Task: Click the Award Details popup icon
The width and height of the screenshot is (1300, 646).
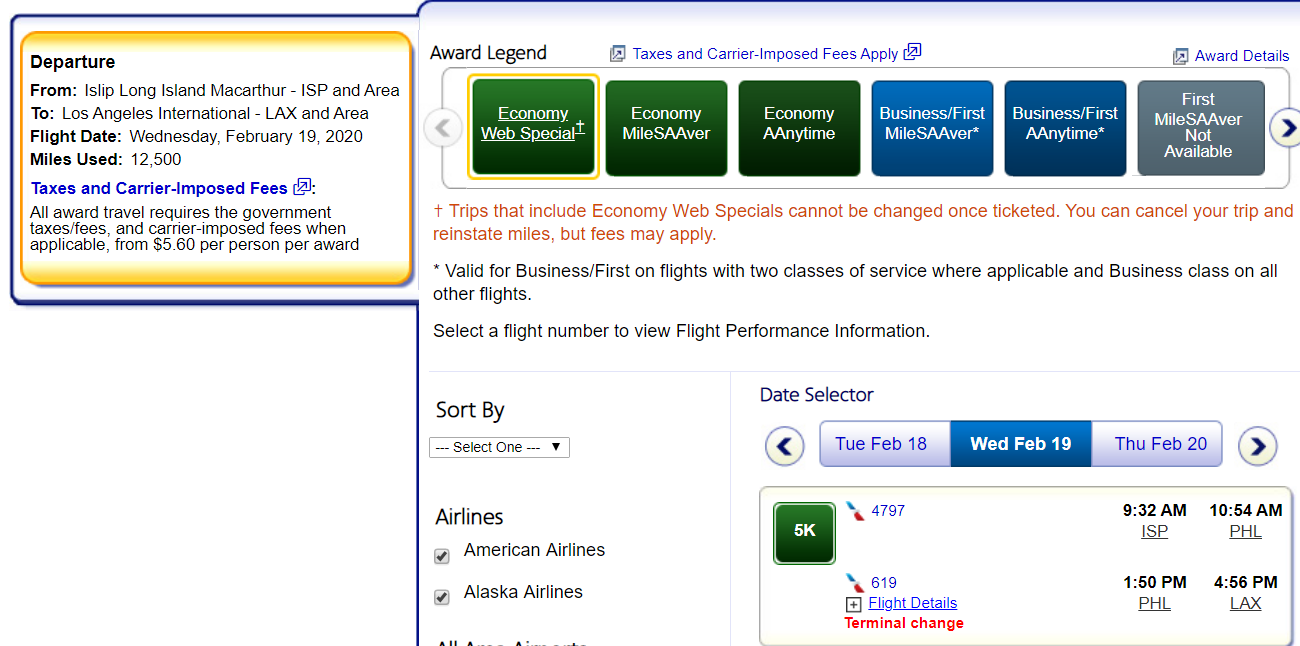Action: coord(1180,56)
